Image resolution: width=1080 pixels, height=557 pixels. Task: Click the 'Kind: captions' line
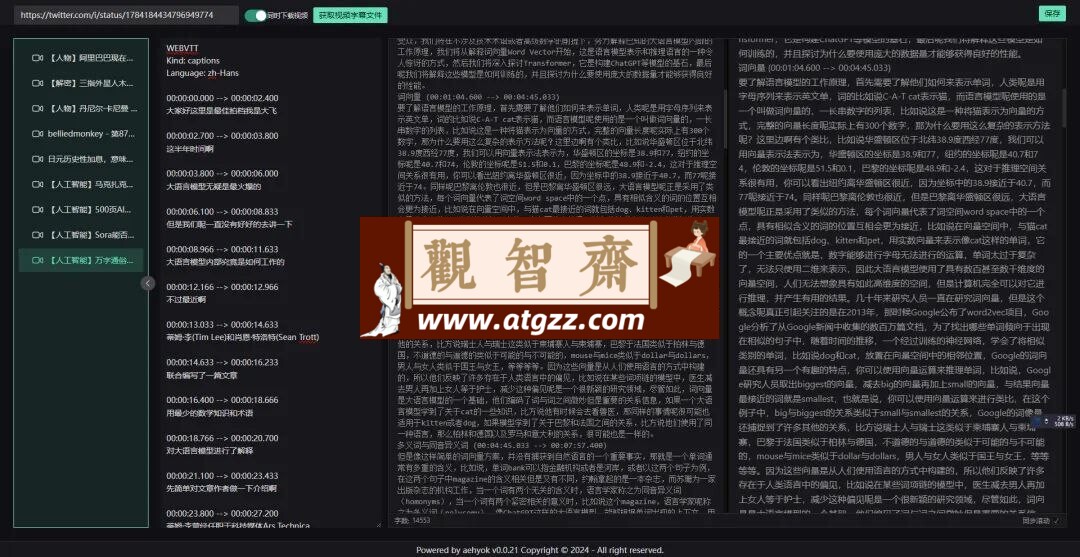point(194,61)
